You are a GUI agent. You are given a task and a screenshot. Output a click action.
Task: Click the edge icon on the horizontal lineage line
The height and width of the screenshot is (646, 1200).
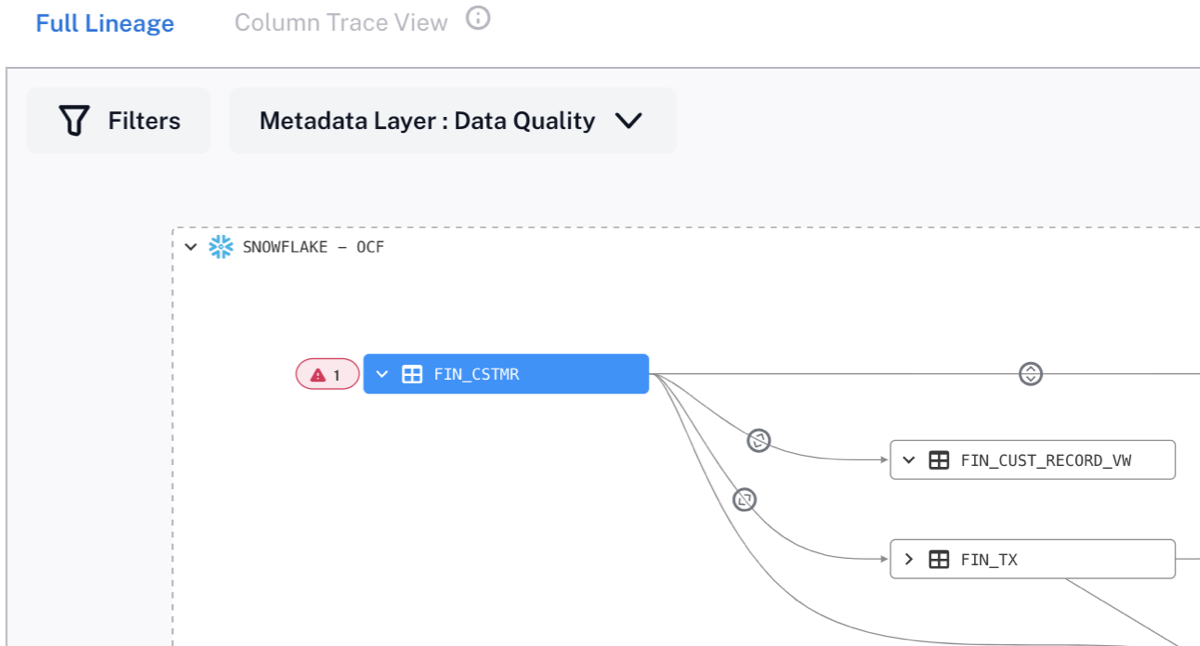point(1031,374)
